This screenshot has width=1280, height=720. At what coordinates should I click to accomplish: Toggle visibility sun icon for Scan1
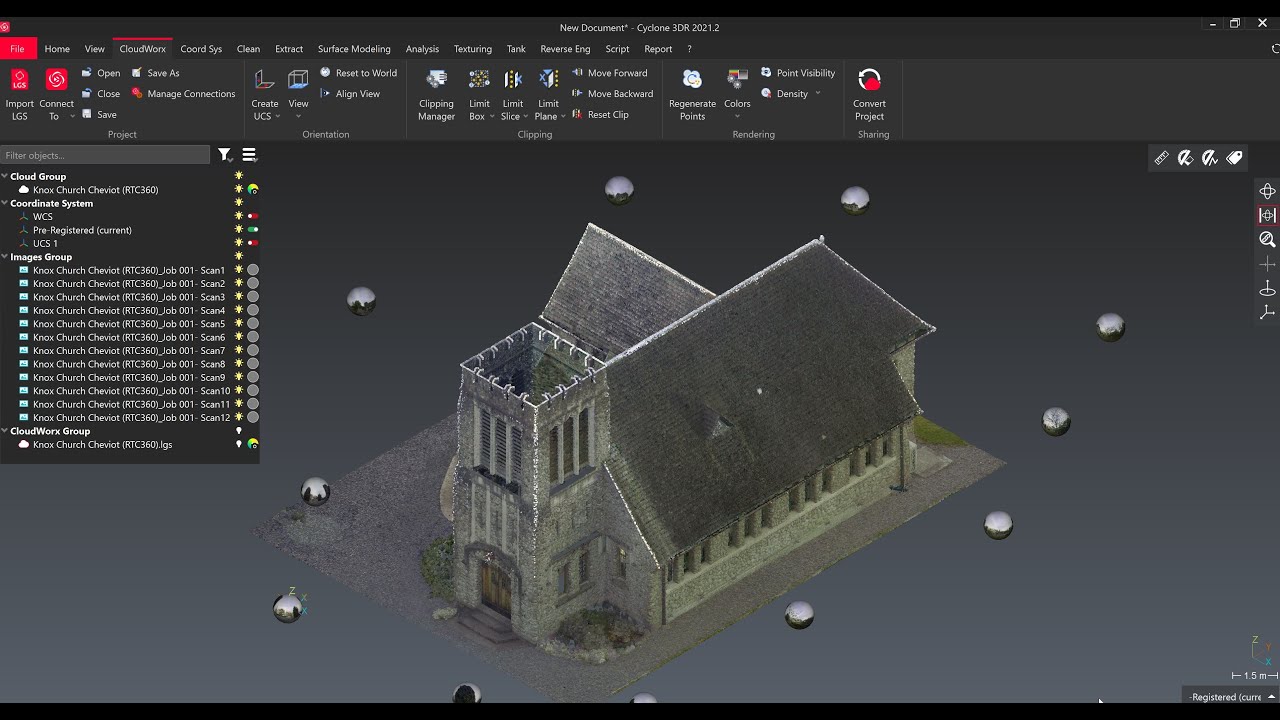coord(239,270)
